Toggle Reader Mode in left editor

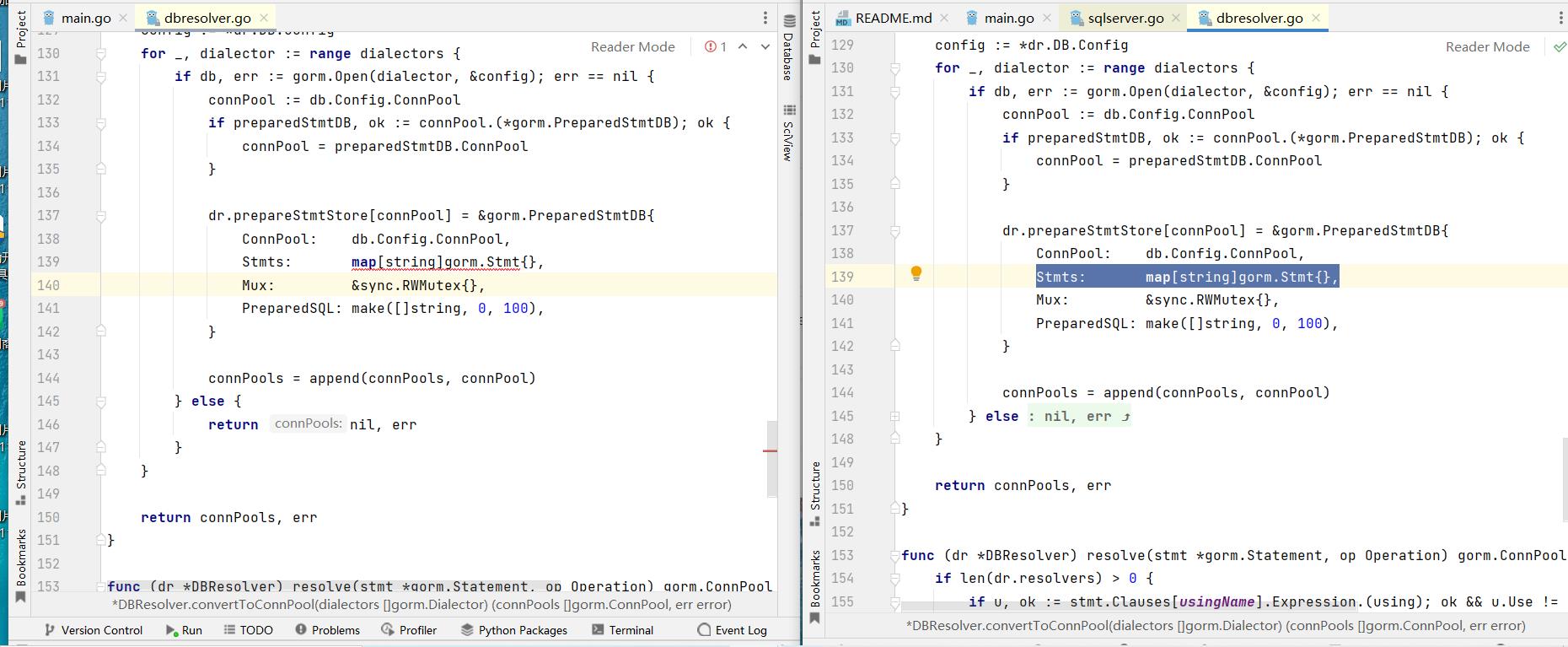(x=632, y=47)
